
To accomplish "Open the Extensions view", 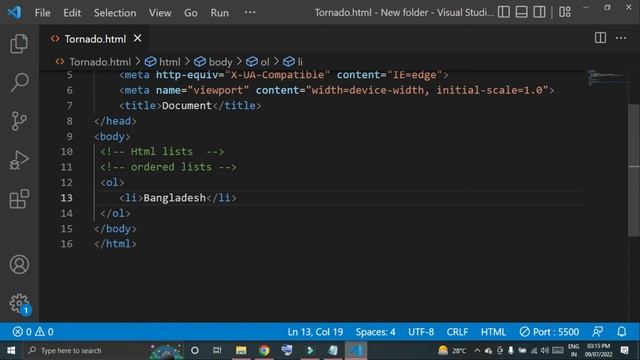I will 19,199.
